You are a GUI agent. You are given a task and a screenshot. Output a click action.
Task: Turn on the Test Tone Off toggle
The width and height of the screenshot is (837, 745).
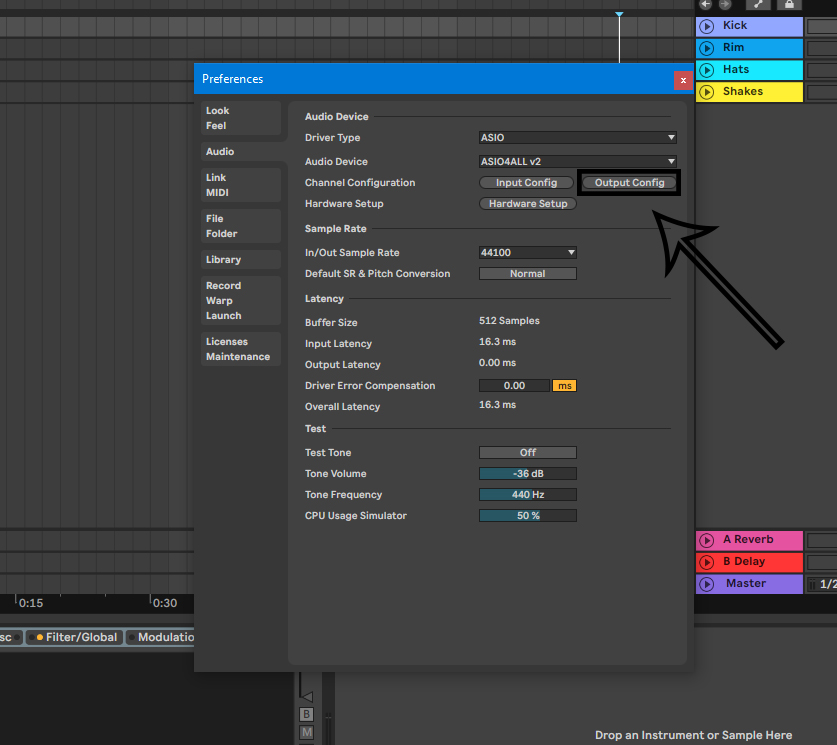coord(527,453)
